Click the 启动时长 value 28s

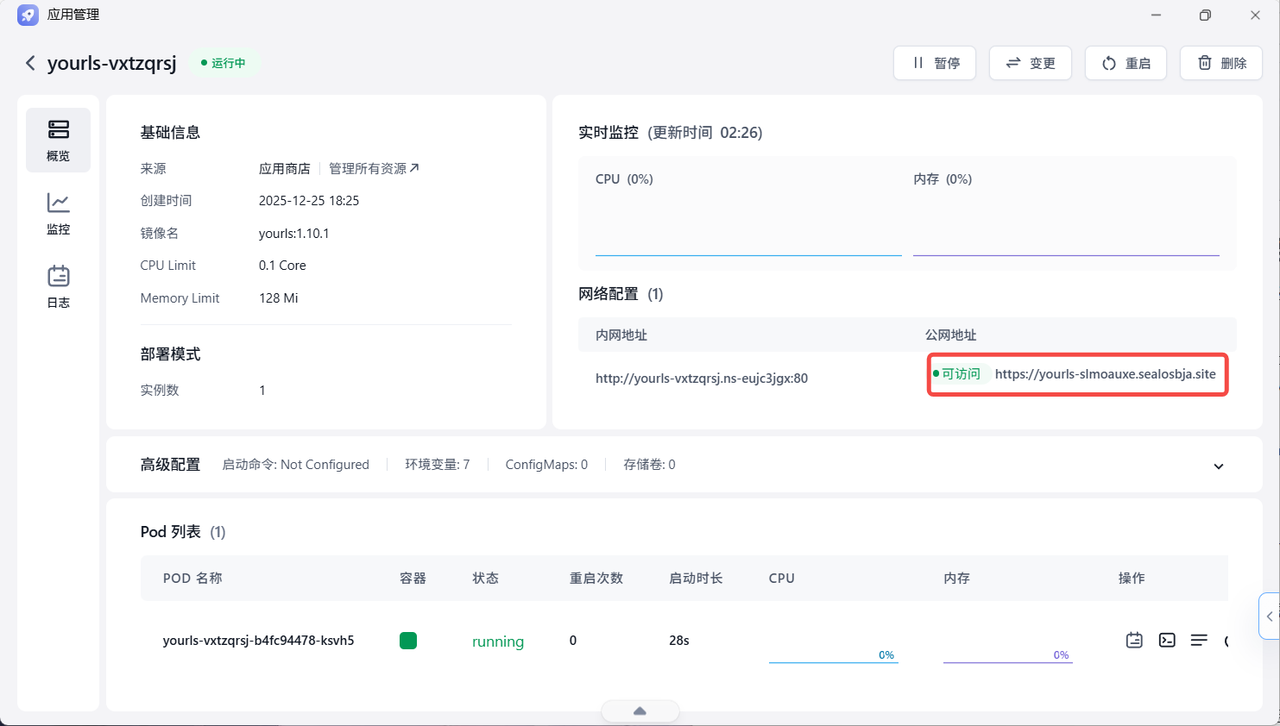(679, 640)
